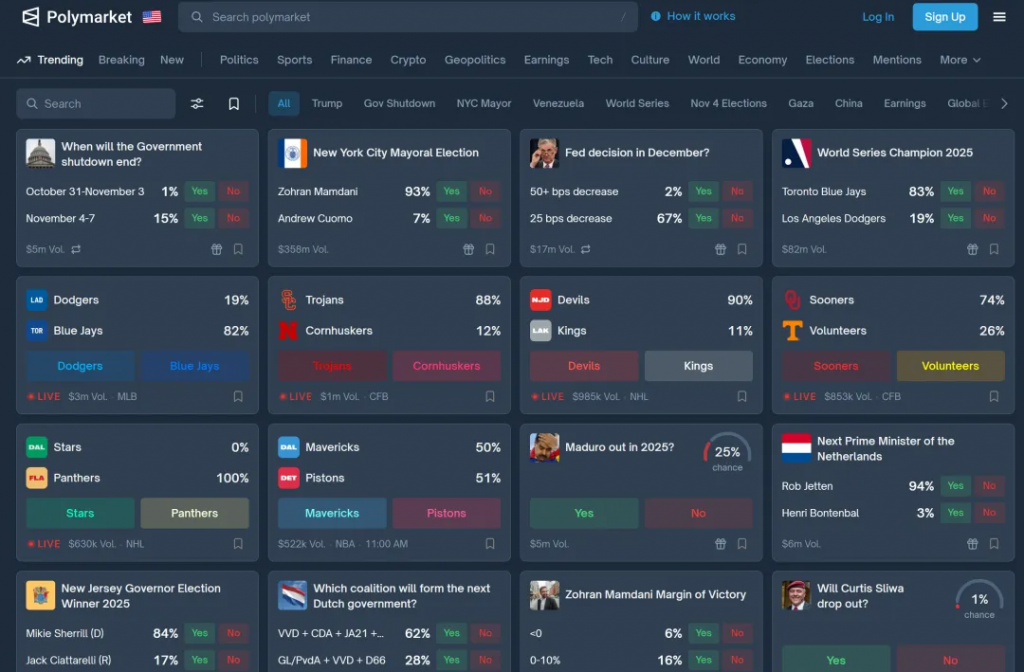Image resolution: width=1024 pixels, height=672 pixels.
Task: Click the US flag icon near logo
Action: (x=152, y=17)
